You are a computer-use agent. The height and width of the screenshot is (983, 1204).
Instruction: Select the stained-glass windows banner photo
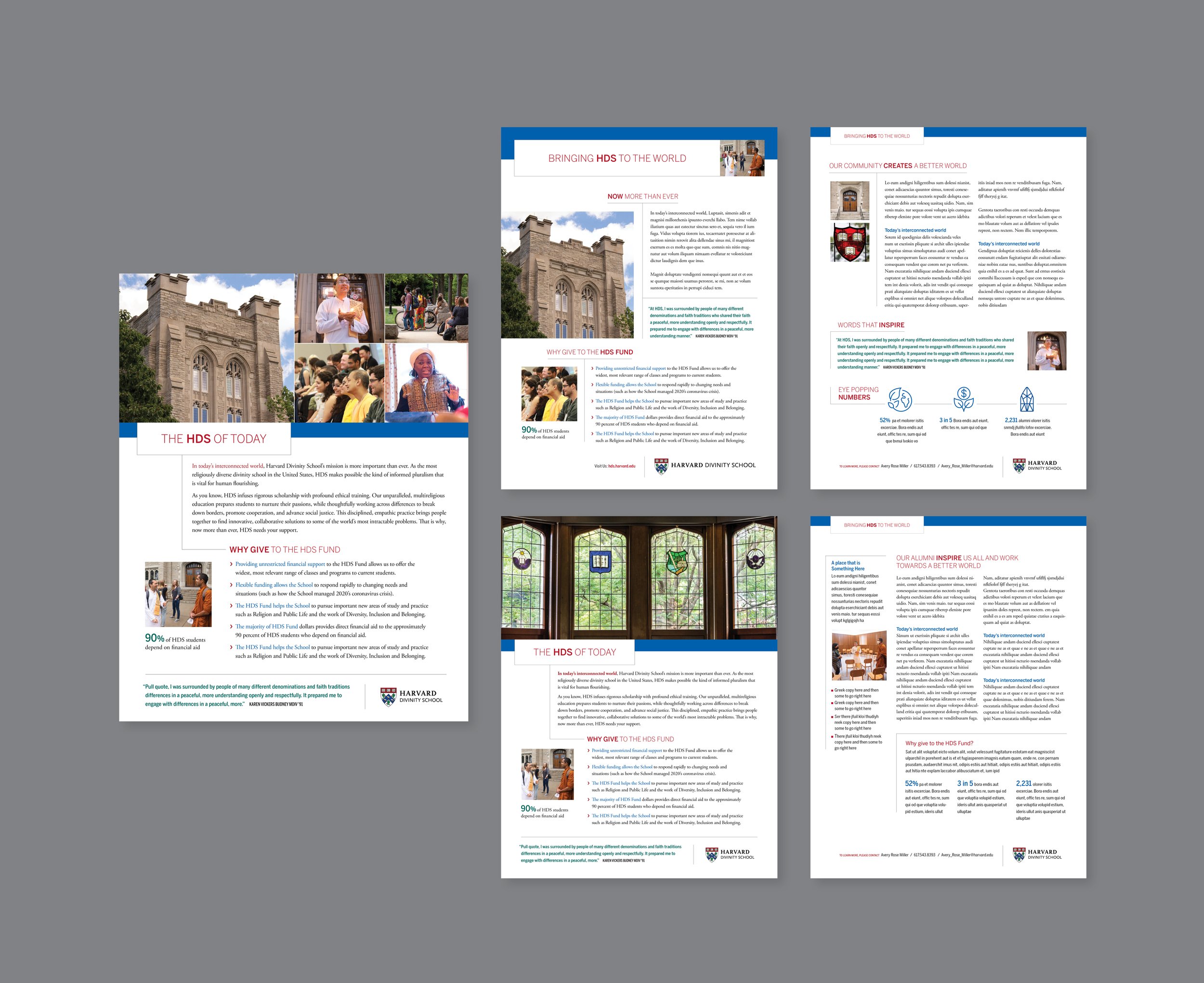pos(639,577)
